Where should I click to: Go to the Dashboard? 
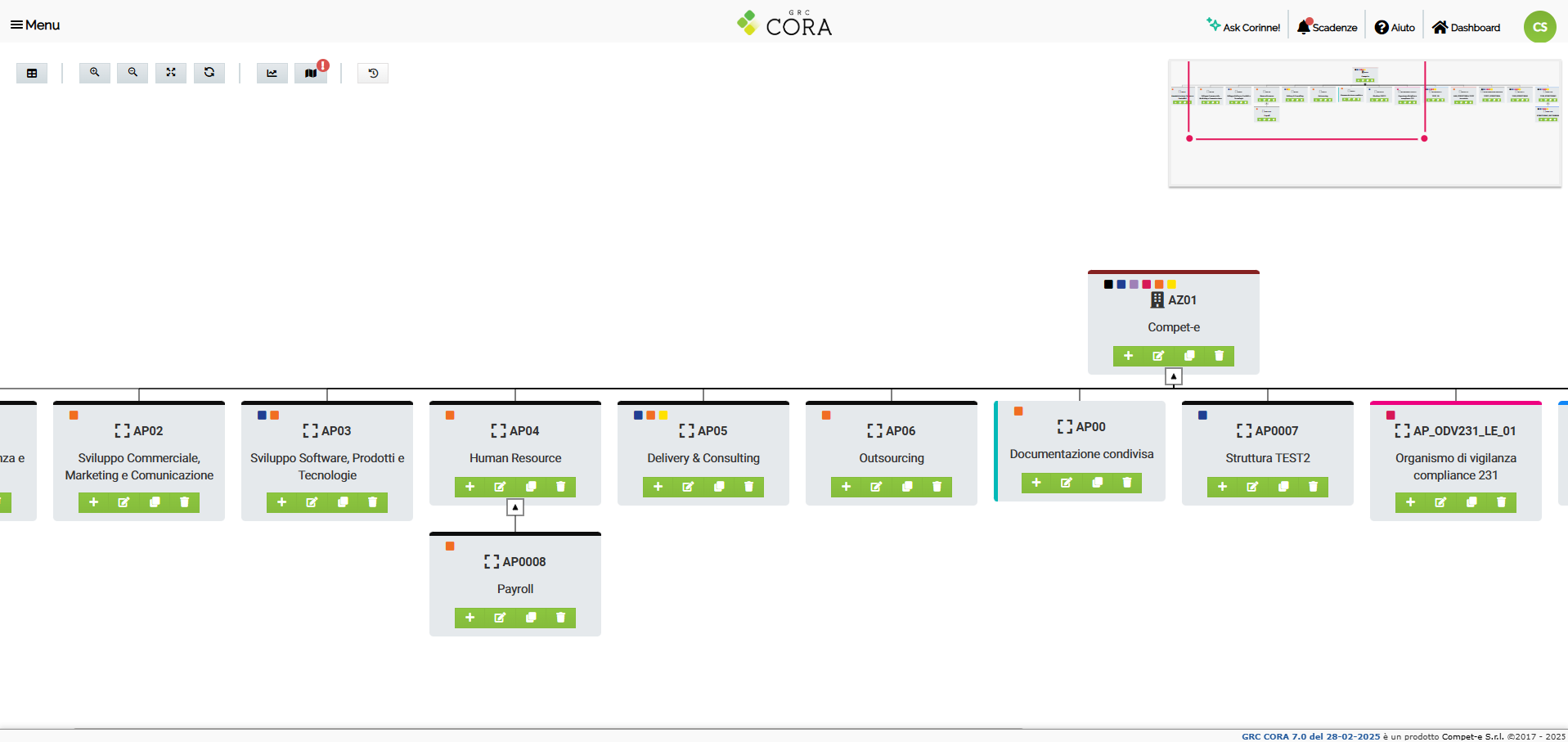1465,26
